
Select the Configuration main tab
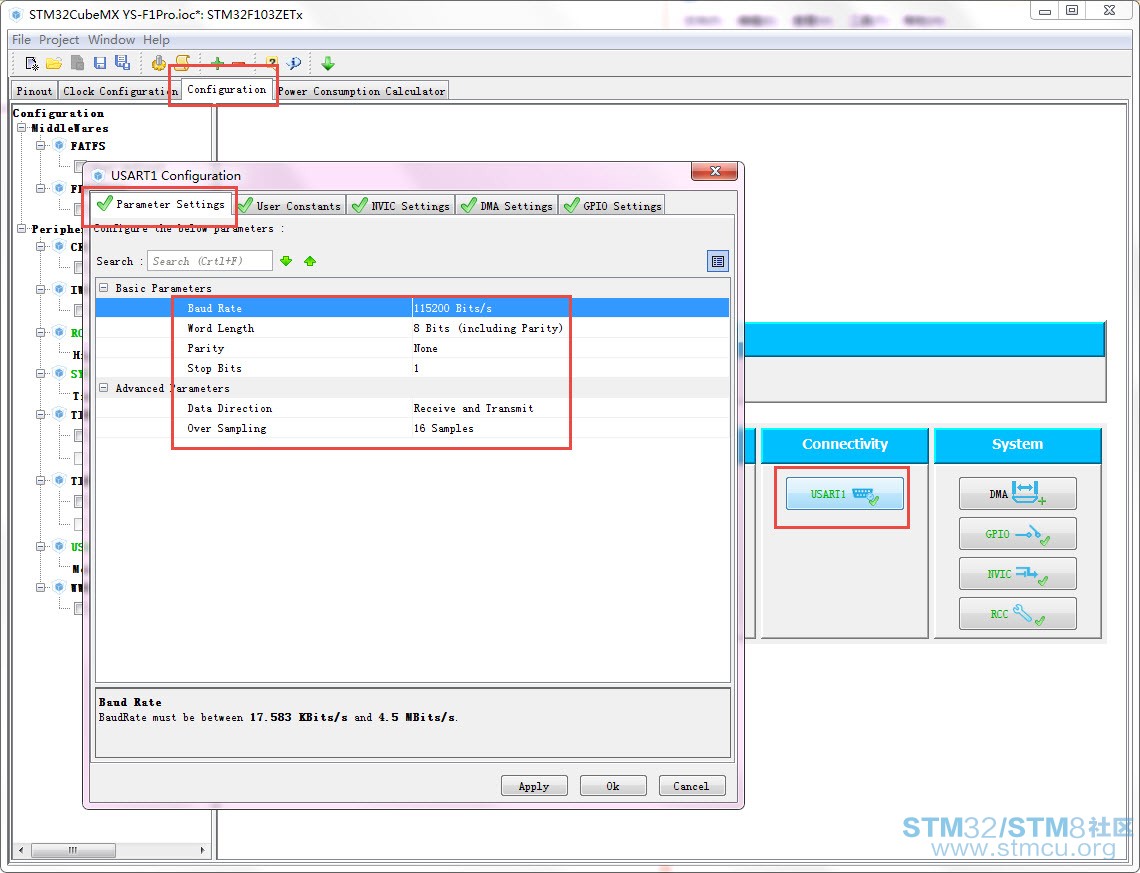[x=226, y=89]
